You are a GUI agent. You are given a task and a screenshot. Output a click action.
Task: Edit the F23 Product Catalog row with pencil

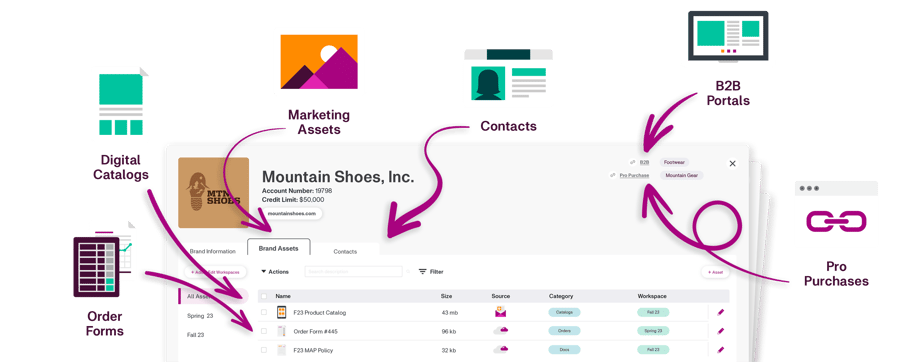click(x=721, y=312)
